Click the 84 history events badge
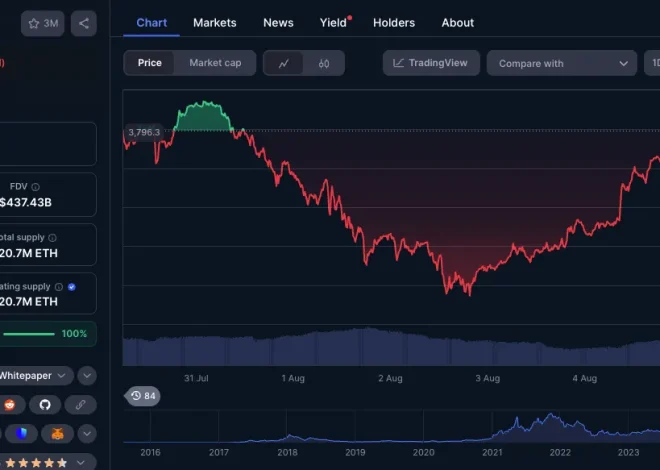Screen dimensions: 660x470 [143, 396]
